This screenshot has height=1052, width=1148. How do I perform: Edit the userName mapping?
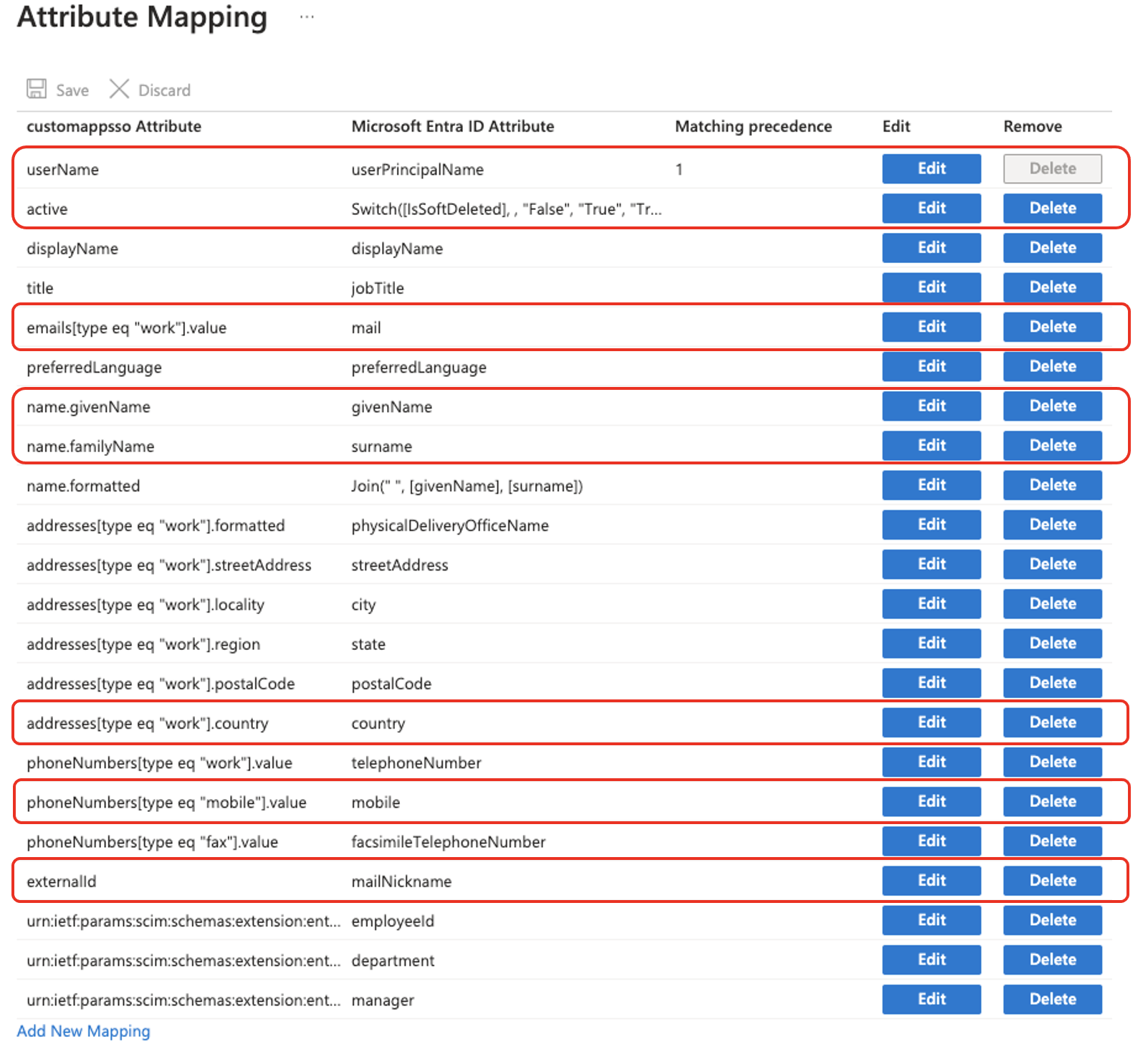(x=931, y=168)
